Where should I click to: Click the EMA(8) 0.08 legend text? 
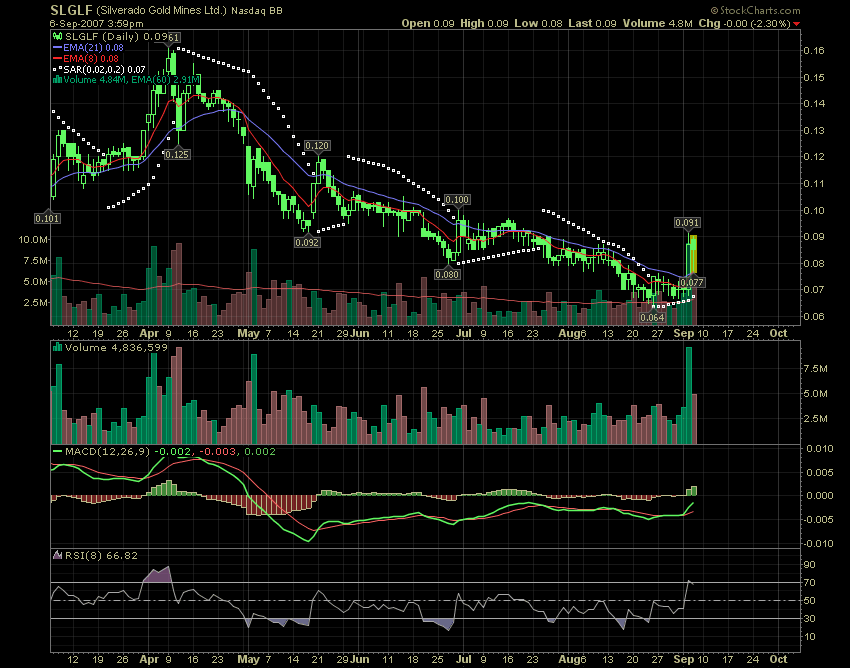coord(91,59)
